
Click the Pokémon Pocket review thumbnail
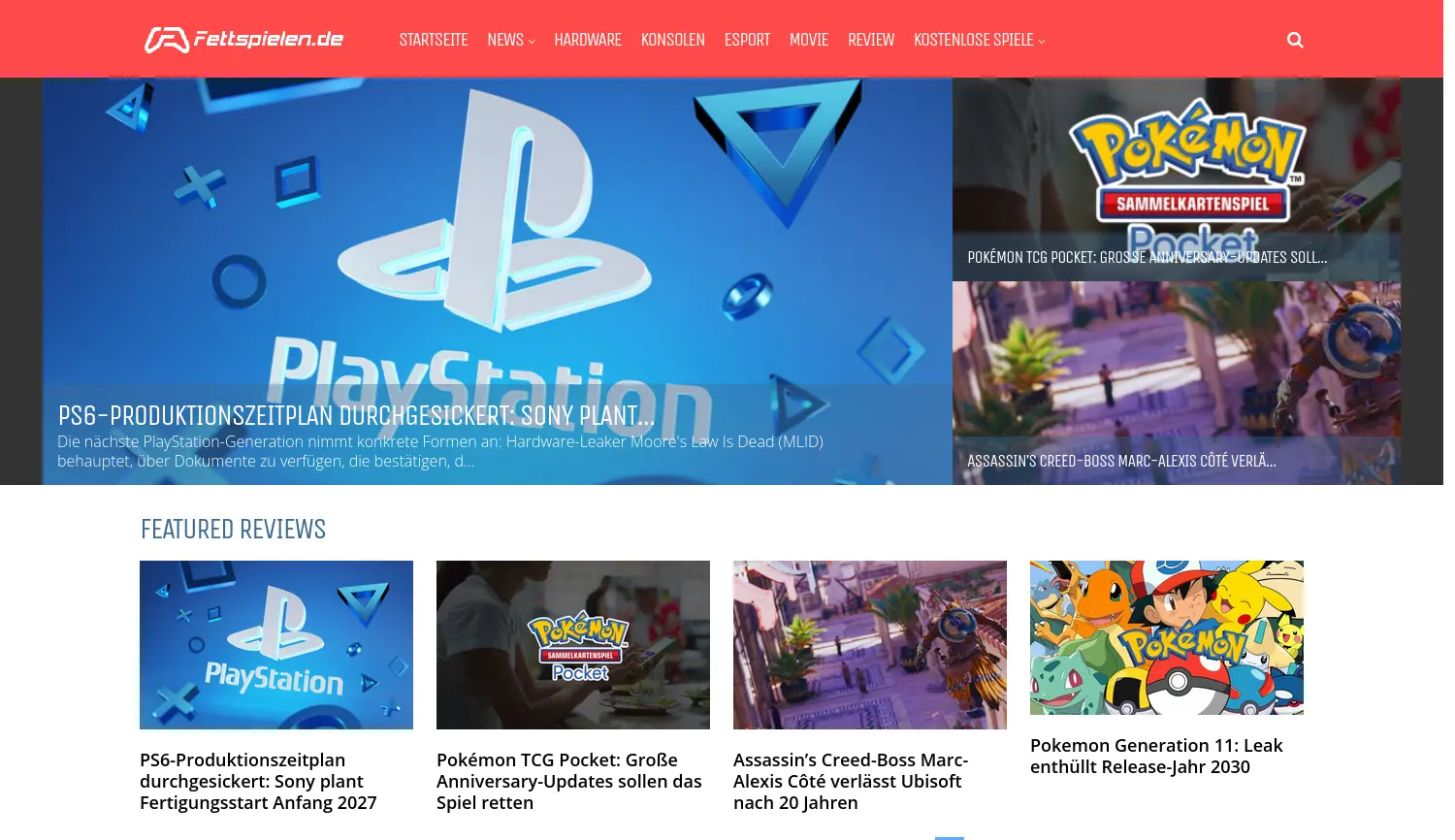click(573, 644)
